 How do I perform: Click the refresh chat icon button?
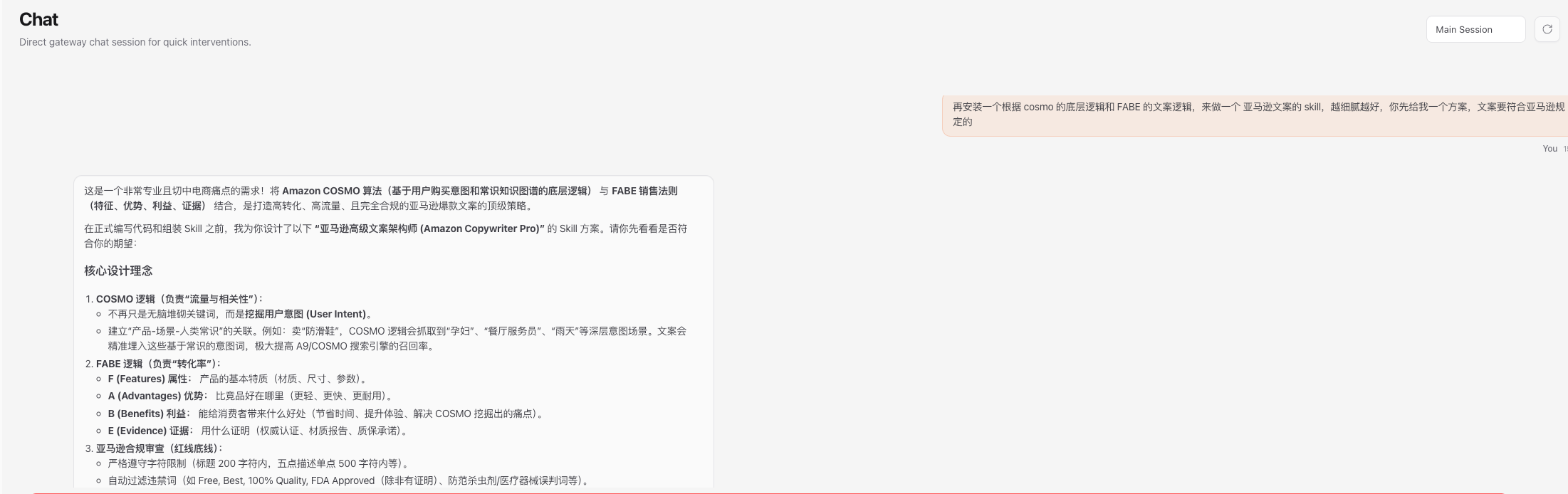(x=1547, y=29)
